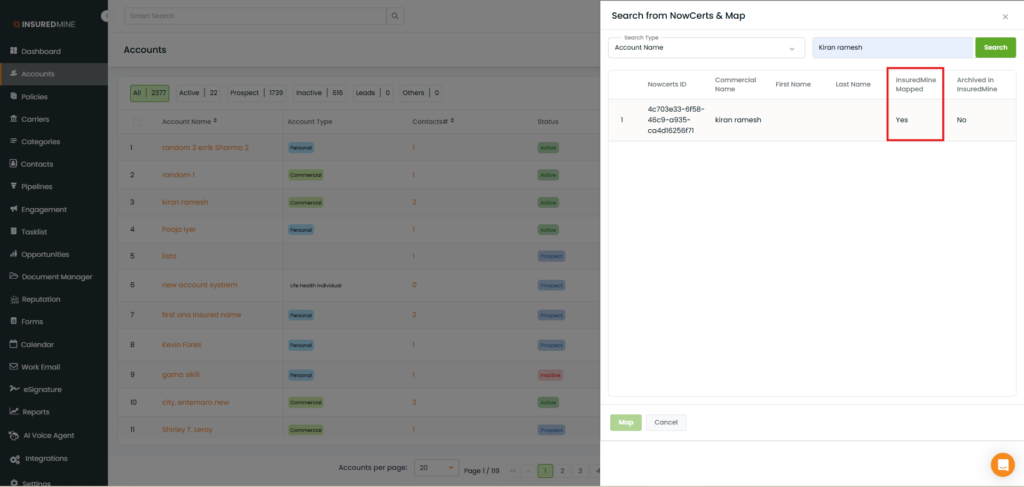Close the Search from NowCerts panel
1024x487 pixels.
point(1005,17)
